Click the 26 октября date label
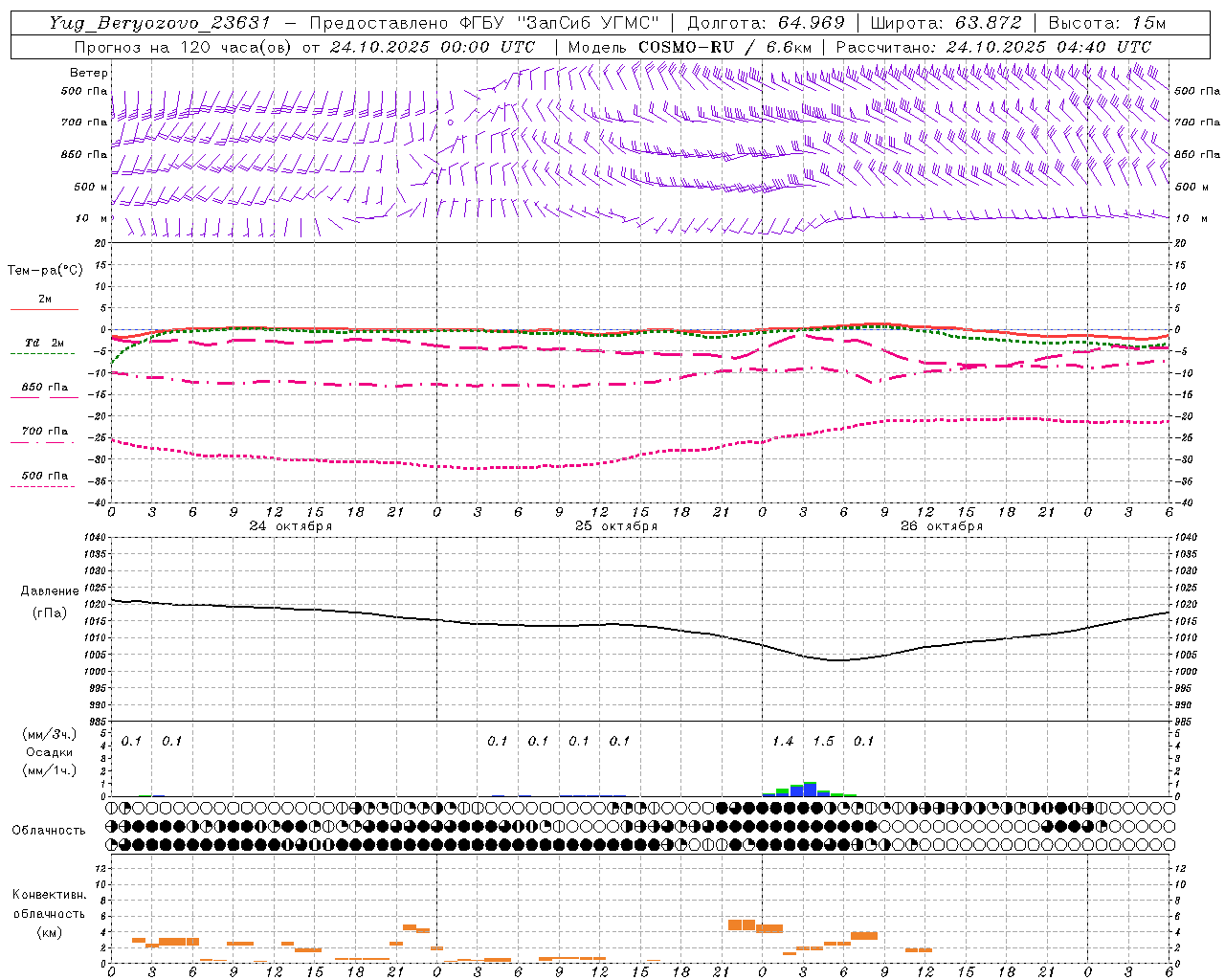This screenshot has height=980, width=1225. 942,526
